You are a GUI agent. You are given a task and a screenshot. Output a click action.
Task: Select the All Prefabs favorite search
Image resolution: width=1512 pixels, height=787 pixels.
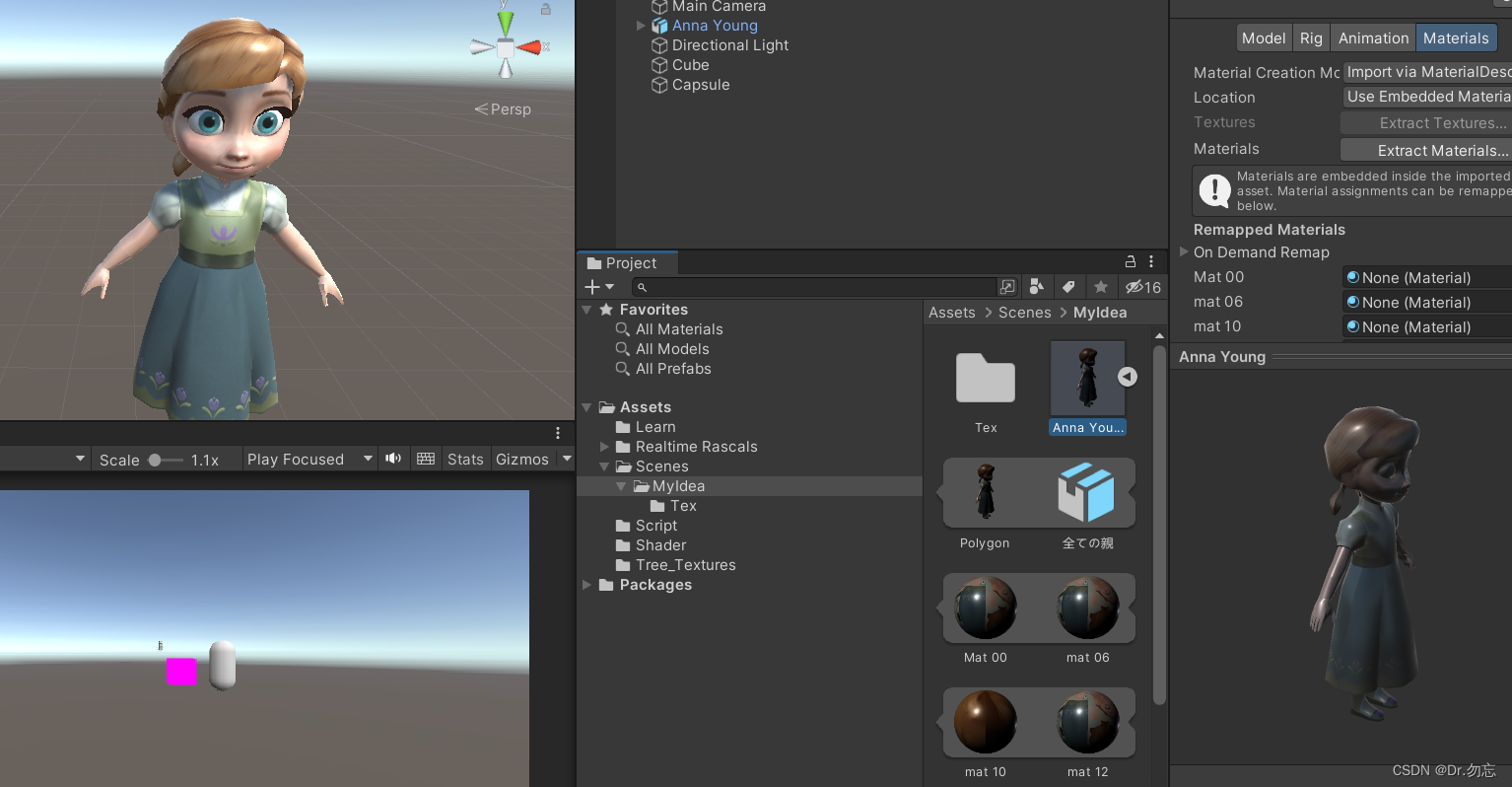click(673, 369)
